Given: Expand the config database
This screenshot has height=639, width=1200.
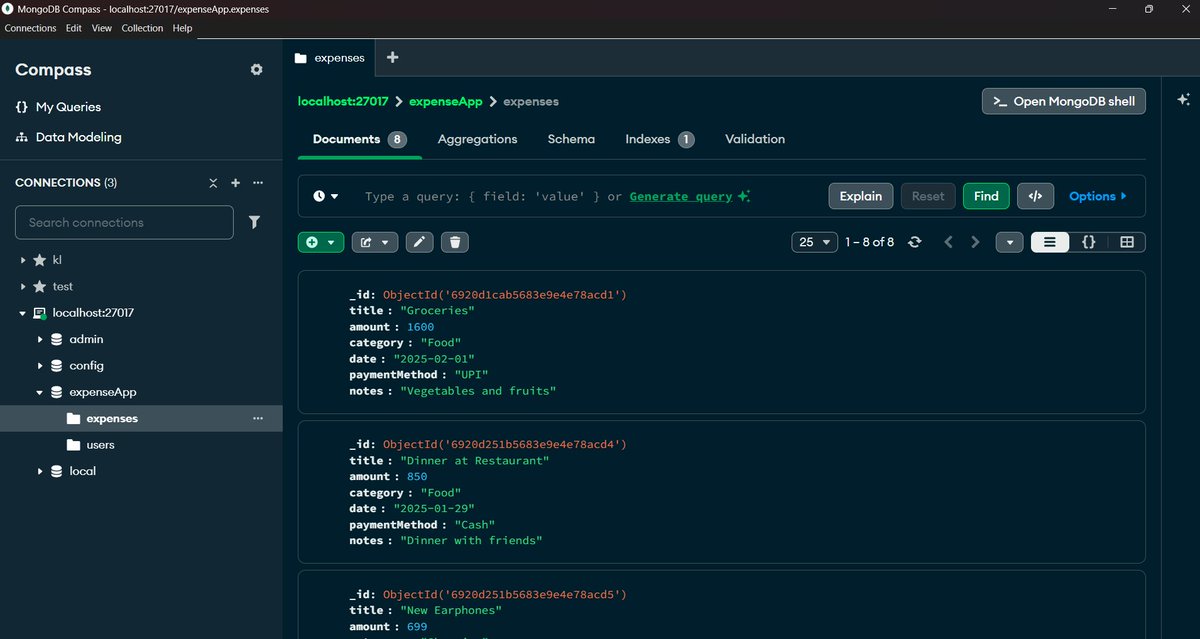Looking at the screenshot, I should 41,366.
